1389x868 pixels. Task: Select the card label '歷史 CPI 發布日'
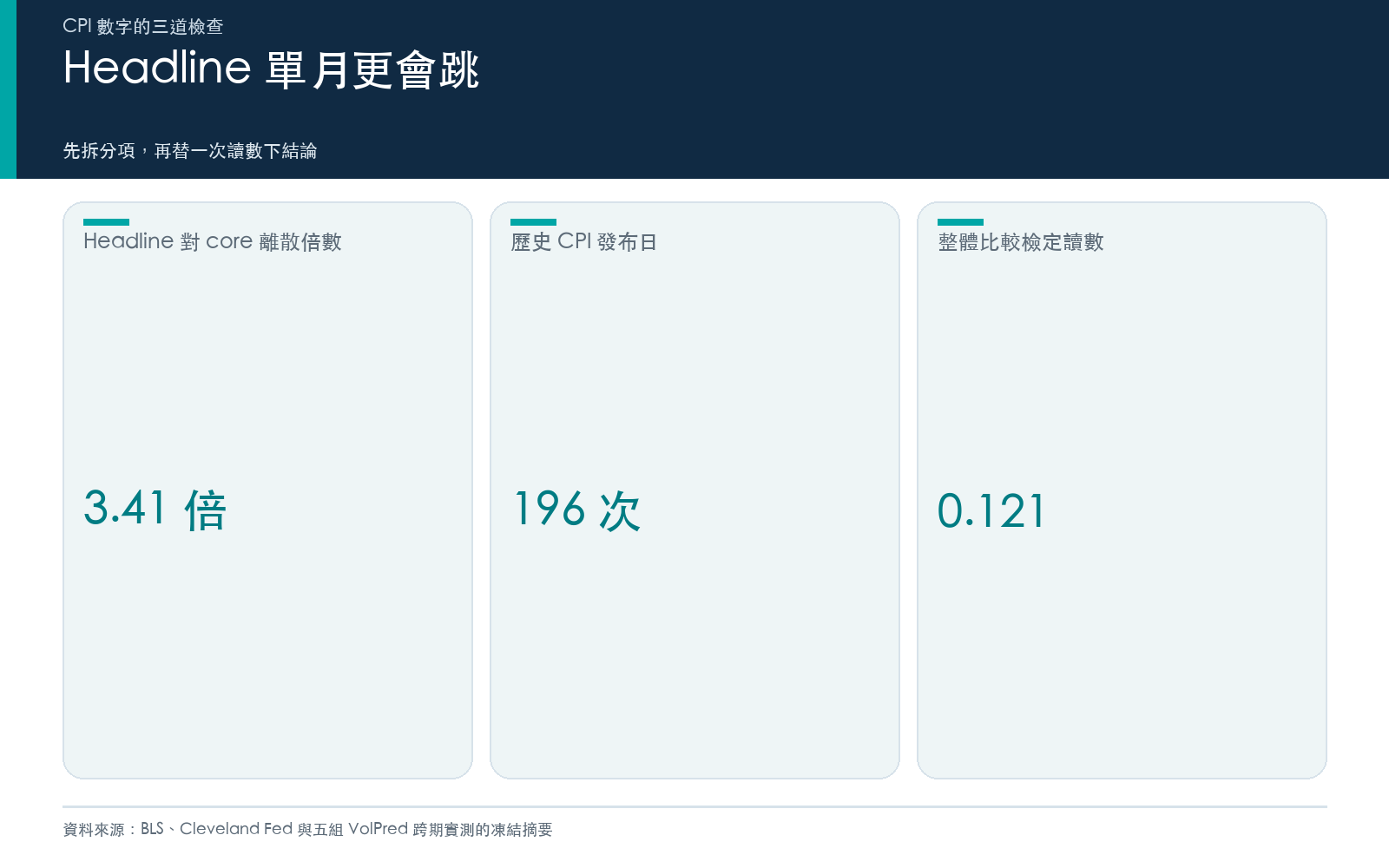[583, 241]
